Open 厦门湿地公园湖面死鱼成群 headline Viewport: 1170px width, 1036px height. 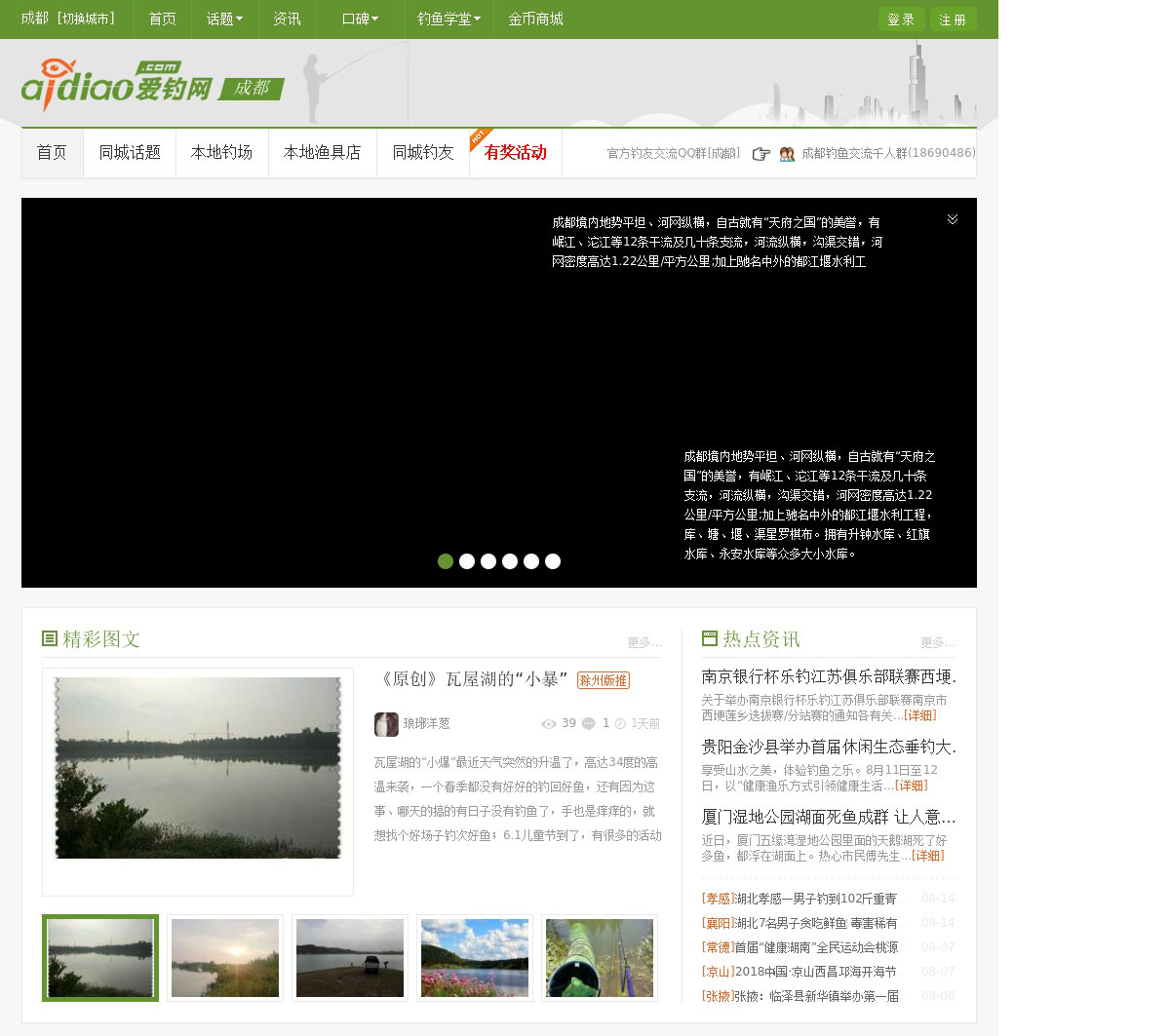(x=829, y=817)
